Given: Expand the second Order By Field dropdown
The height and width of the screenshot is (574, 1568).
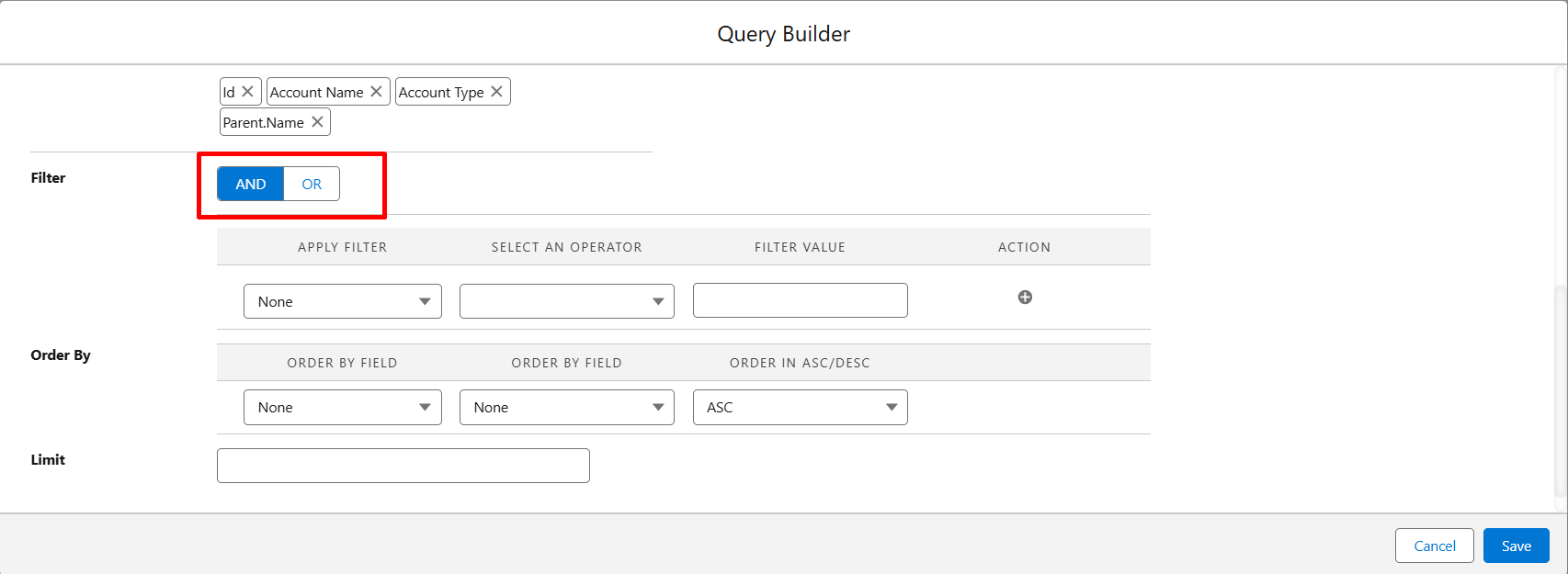Looking at the screenshot, I should coord(566,408).
